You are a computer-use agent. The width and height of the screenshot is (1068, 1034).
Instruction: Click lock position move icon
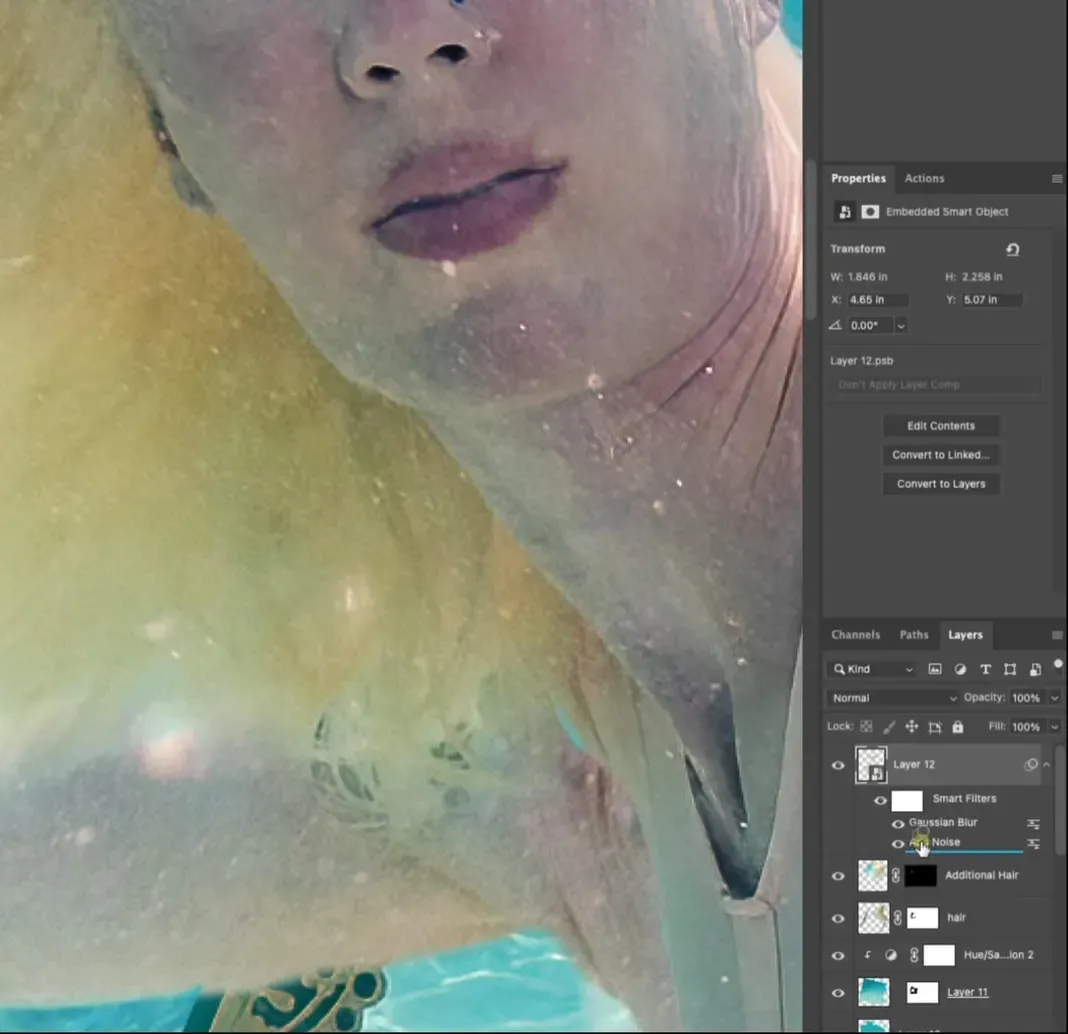(x=911, y=727)
